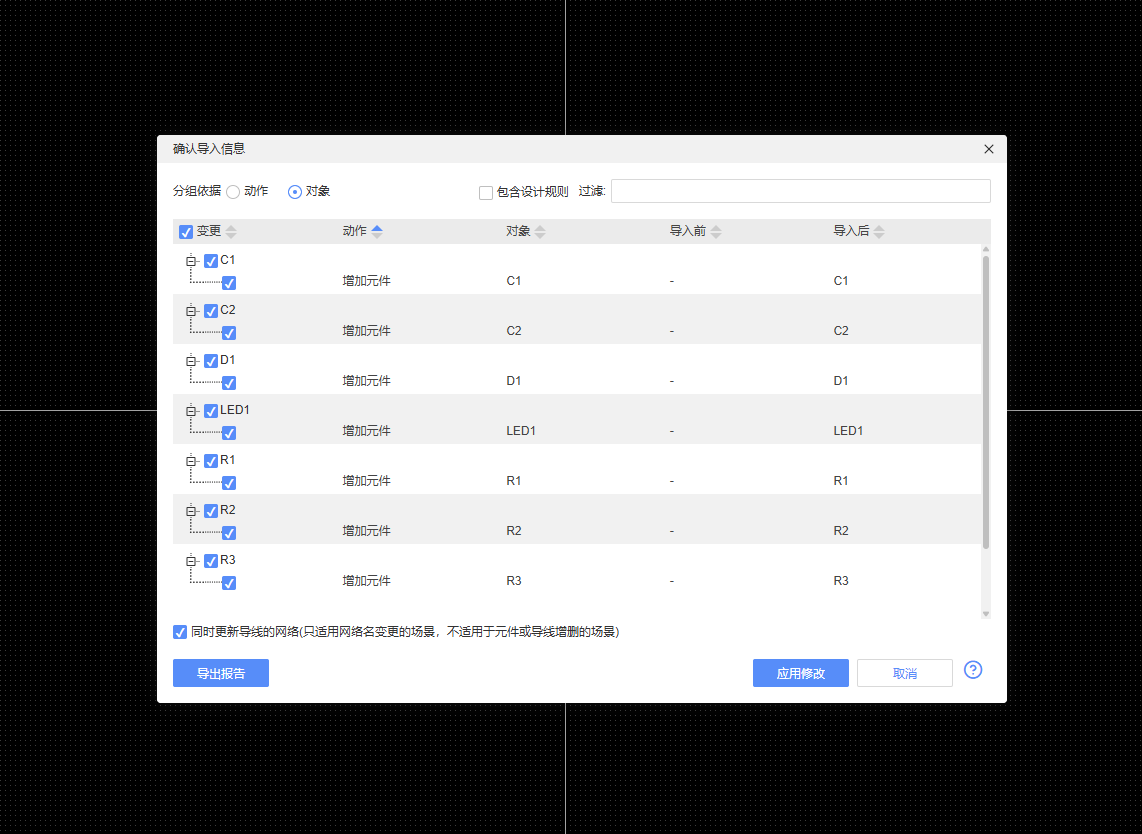
Task: Uncheck the LED1 group checkbox
Action: (211, 411)
